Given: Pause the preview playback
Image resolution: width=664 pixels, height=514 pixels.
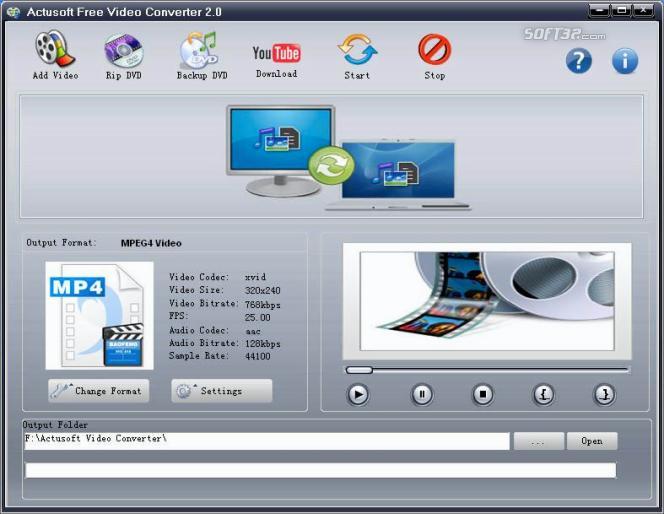Looking at the screenshot, I should 422,395.
